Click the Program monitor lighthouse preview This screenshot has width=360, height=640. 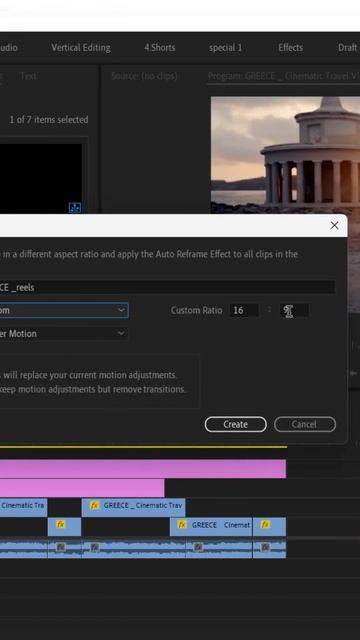click(285, 155)
